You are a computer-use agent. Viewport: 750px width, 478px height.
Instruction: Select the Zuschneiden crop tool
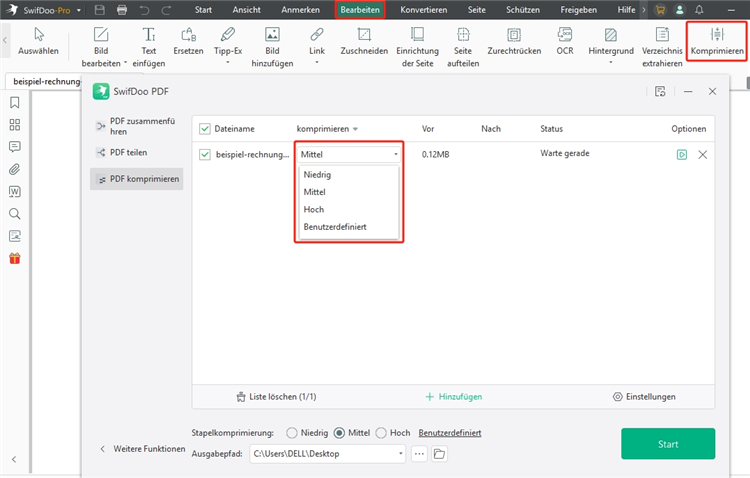tap(364, 41)
